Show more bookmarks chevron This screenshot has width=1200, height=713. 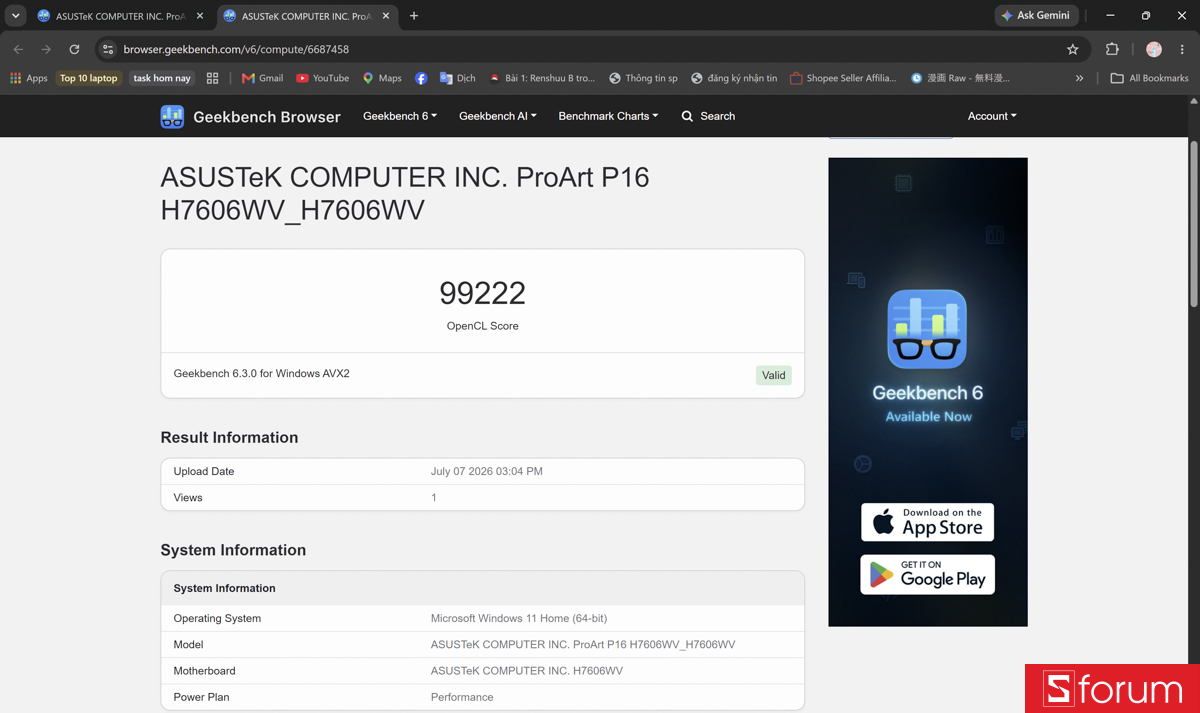pyautogui.click(x=1079, y=78)
